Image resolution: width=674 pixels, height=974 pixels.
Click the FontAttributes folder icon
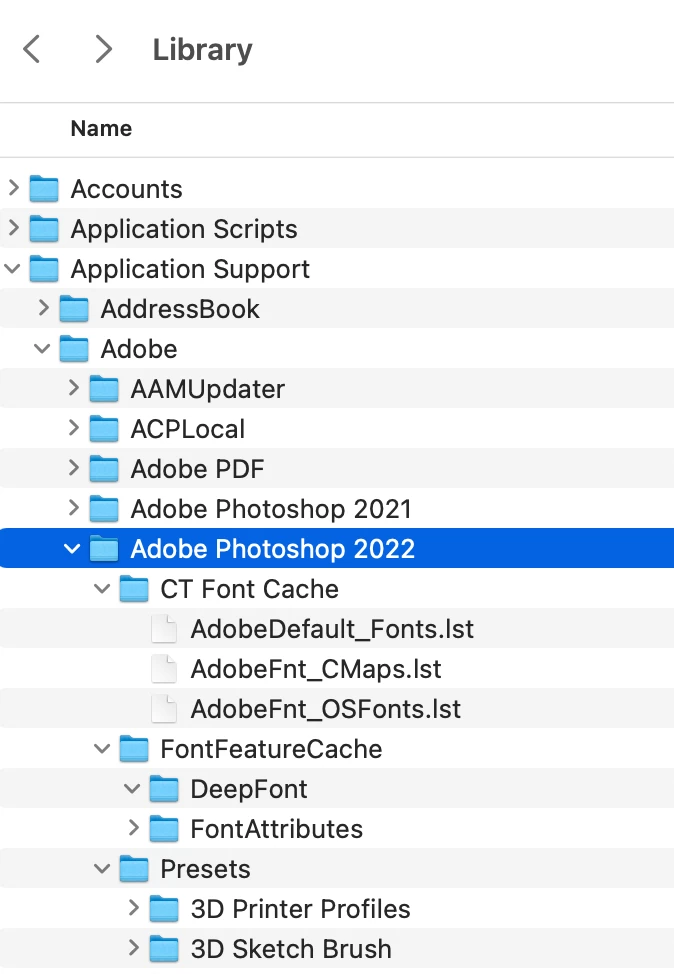164,829
